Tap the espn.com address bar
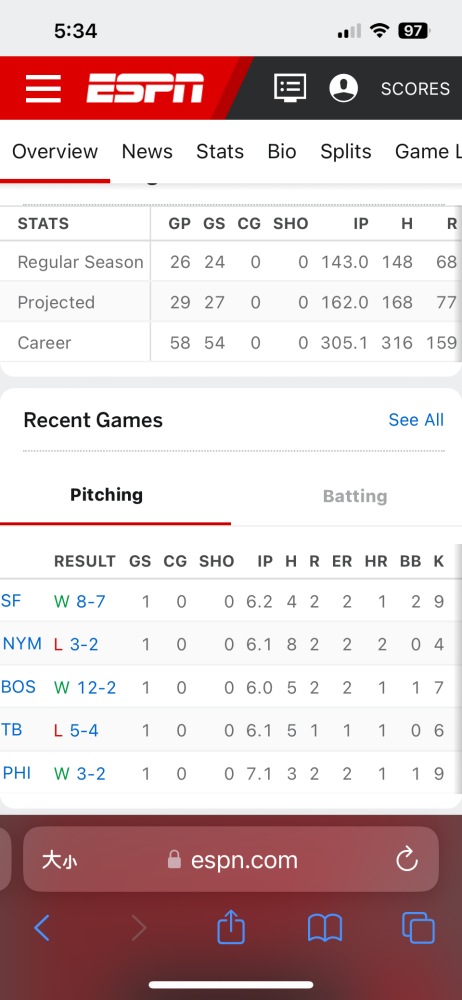Image resolution: width=462 pixels, height=1000 pixels. point(231,860)
